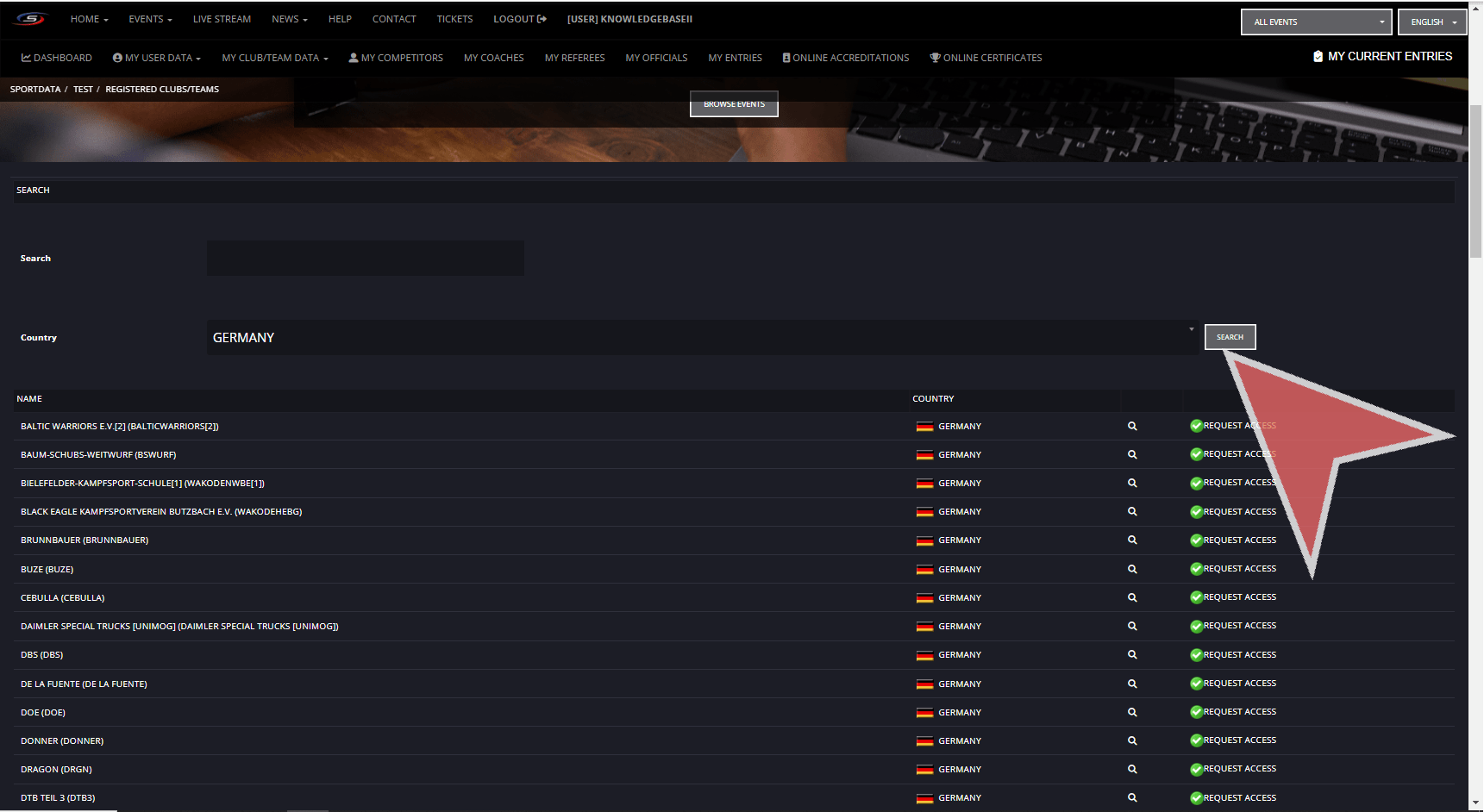Click magnifier icon in DBS row
1484x812 pixels.
coord(1132,655)
